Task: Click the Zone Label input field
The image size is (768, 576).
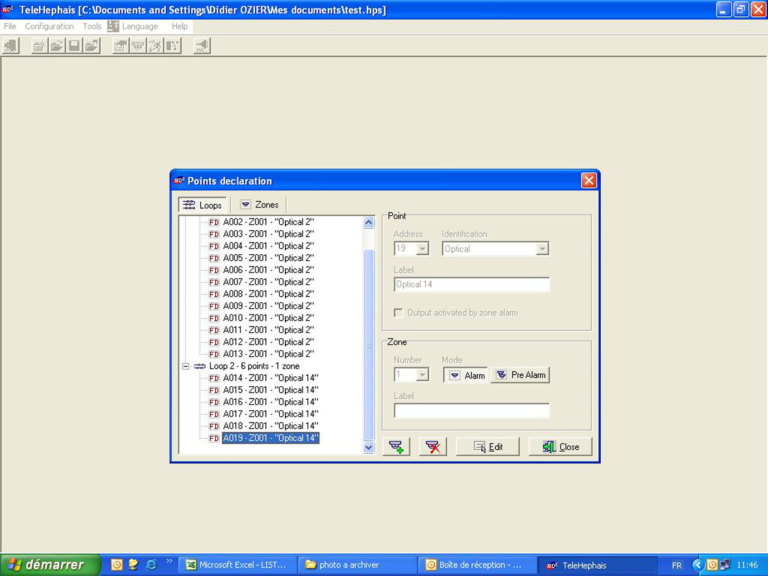Action: click(x=471, y=411)
